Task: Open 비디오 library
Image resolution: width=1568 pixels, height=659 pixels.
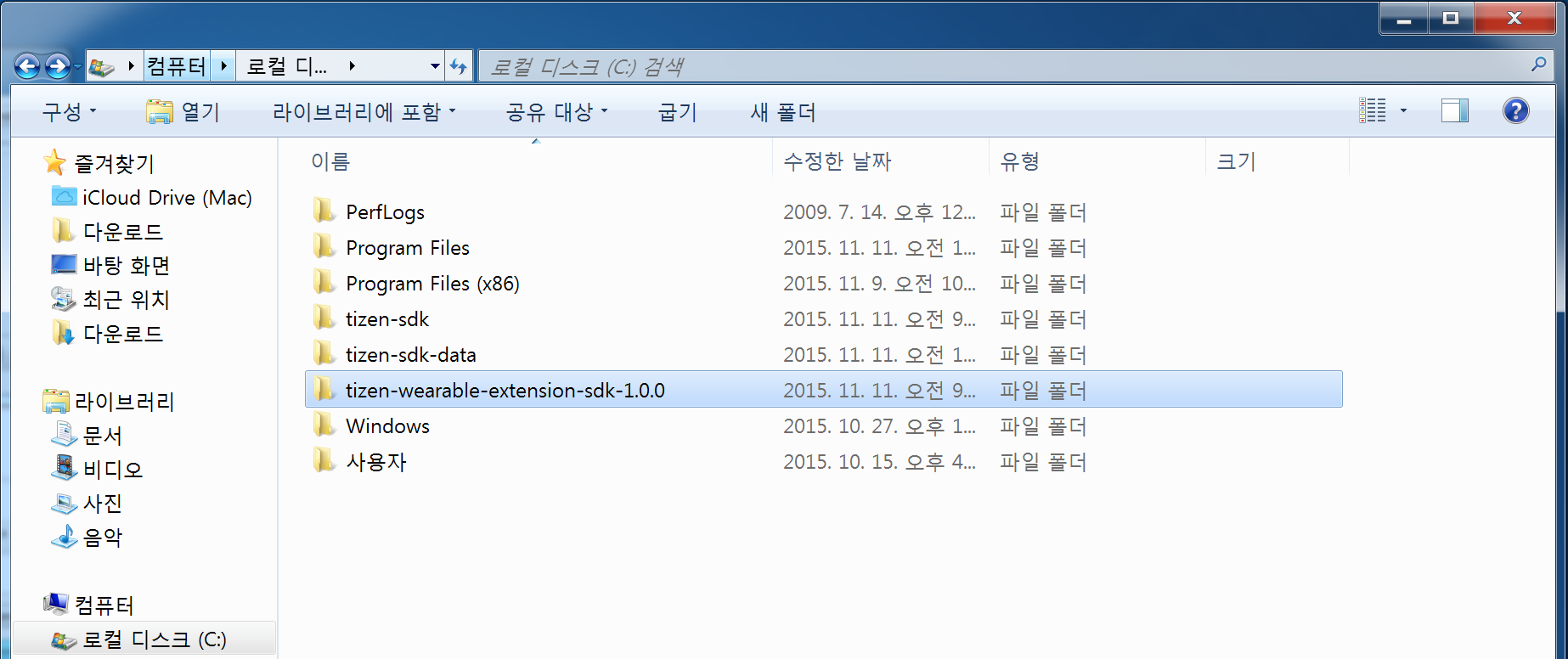Action: (97, 469)
